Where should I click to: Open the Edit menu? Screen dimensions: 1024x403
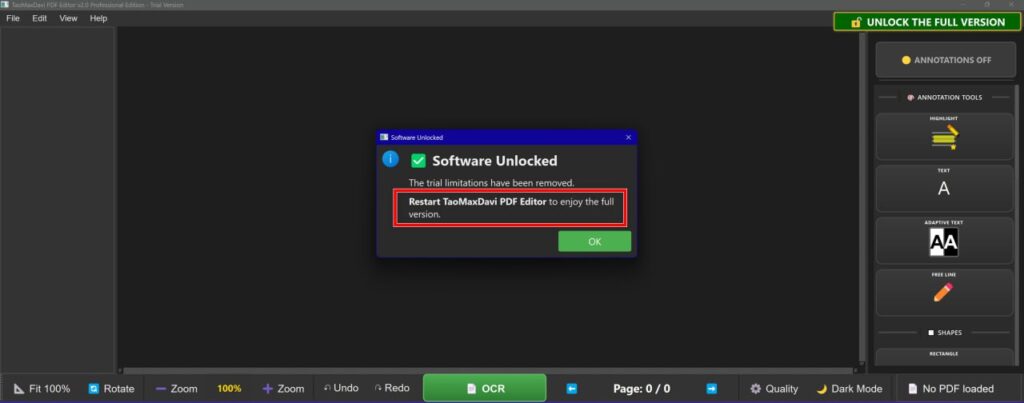pos(39,18)
